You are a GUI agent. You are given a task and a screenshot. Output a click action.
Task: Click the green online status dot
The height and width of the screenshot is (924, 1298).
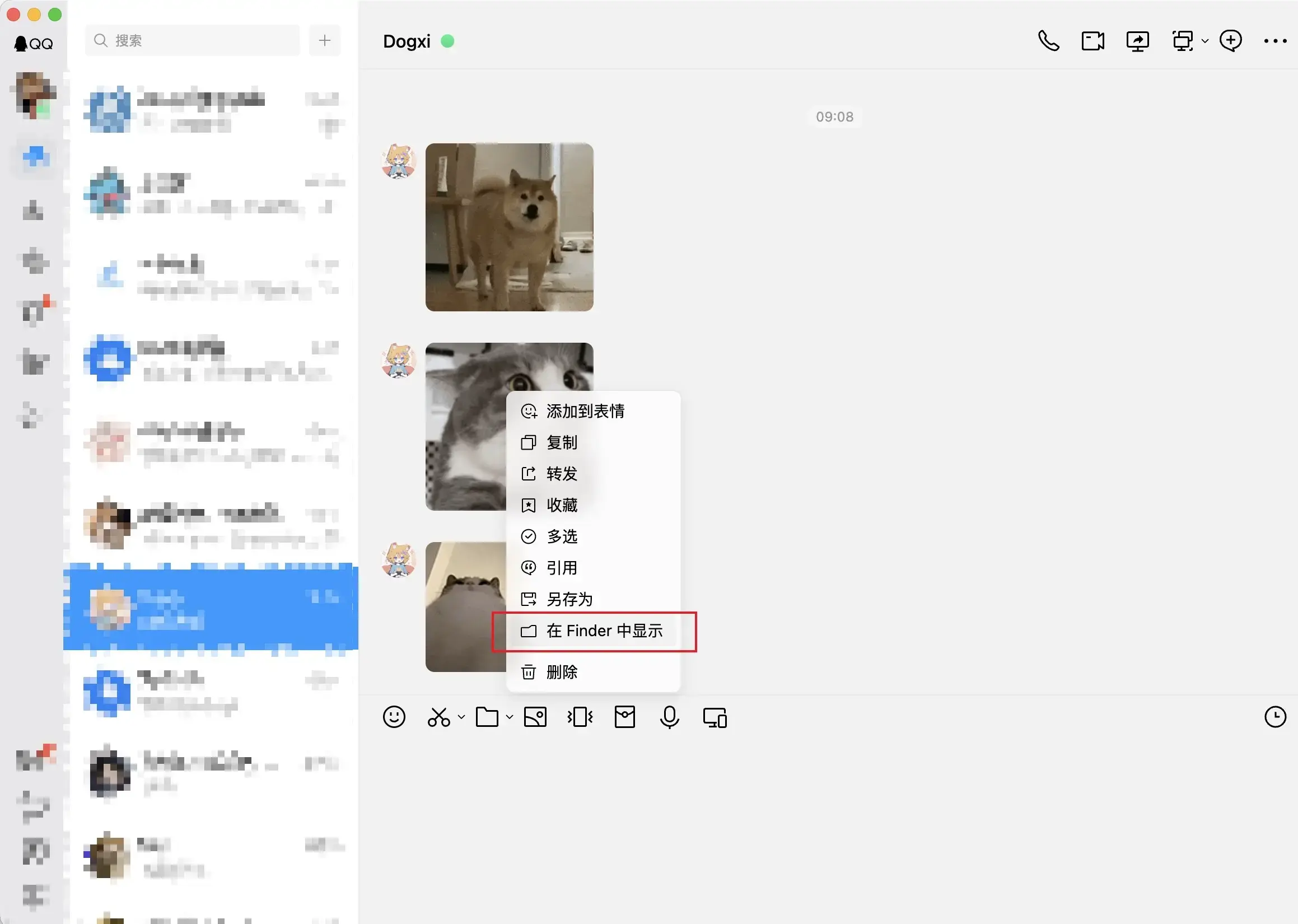[x=447, y=41]
